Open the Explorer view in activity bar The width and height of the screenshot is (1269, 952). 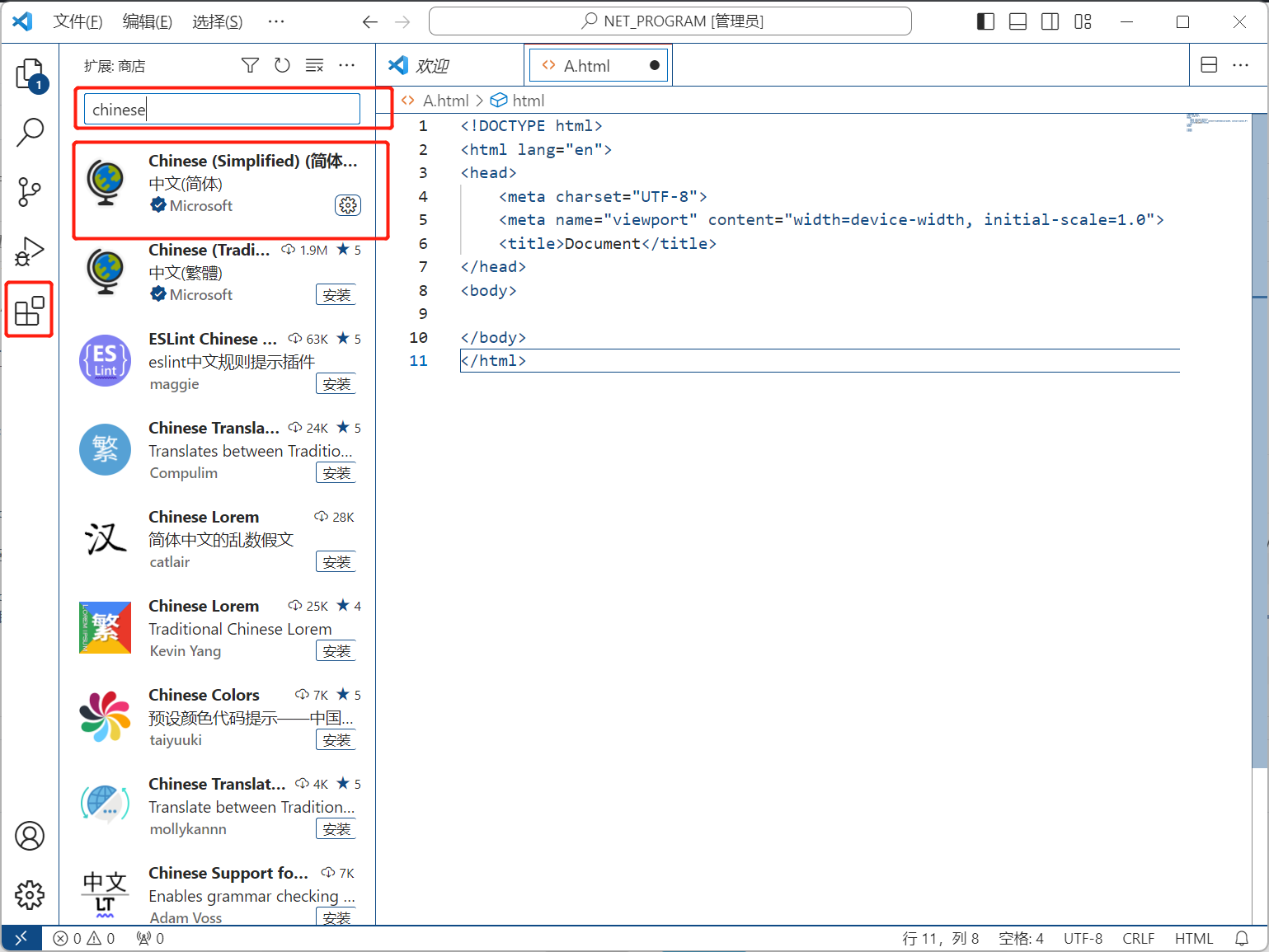pyautogui.click(x=30, y=74)
